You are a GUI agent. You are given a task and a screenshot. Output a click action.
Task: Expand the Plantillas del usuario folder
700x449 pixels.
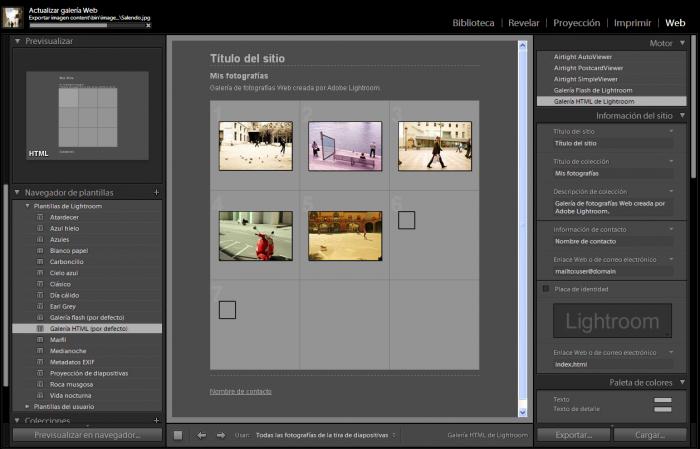(x=27, y=406)
